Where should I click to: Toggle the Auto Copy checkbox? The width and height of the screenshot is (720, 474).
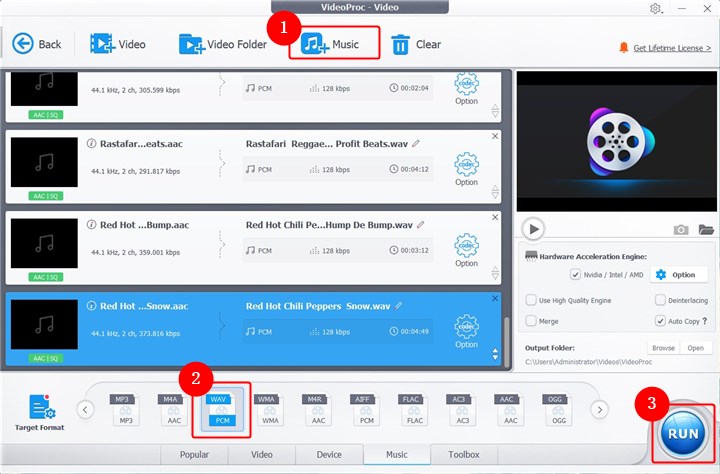(660, 321)
